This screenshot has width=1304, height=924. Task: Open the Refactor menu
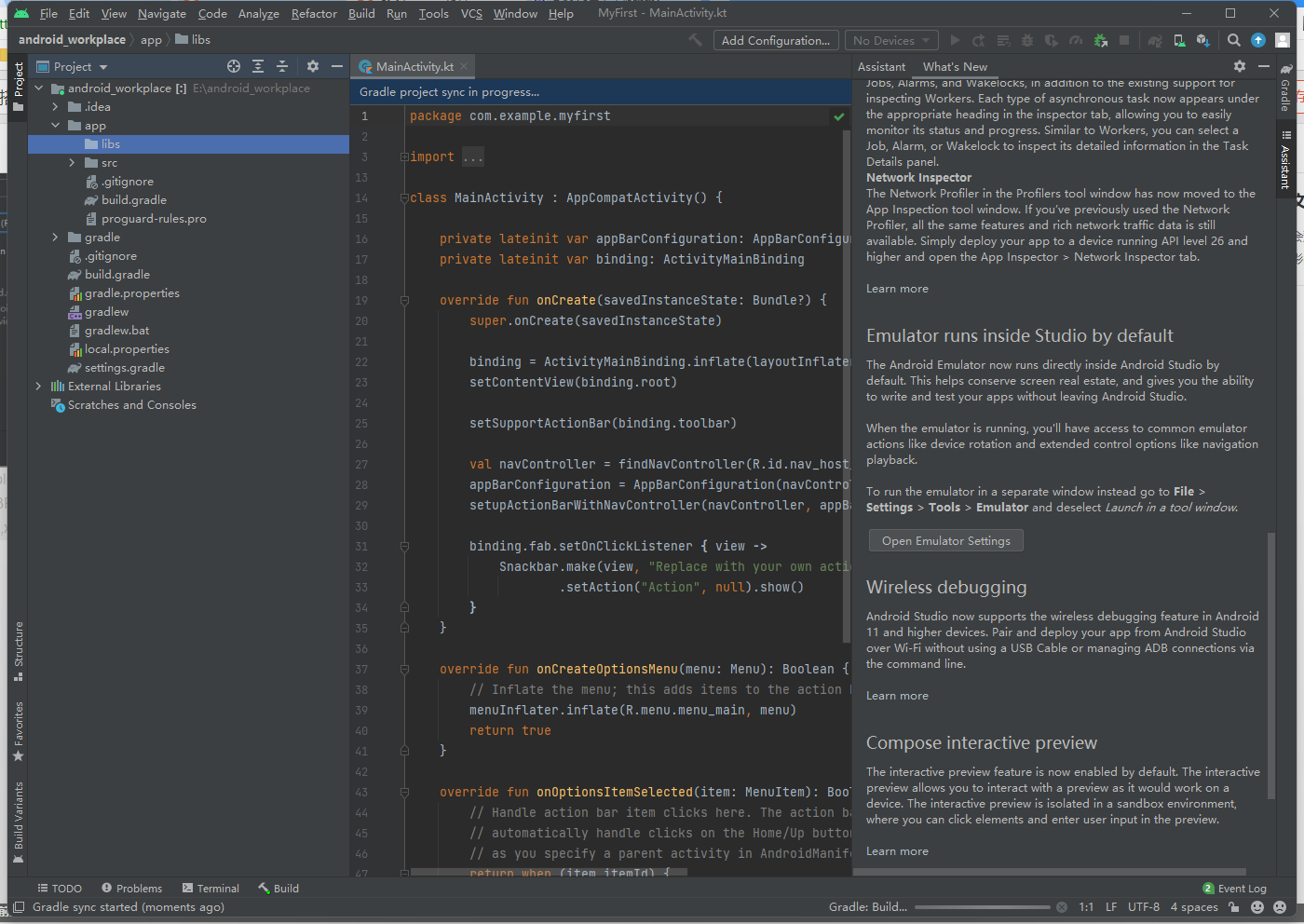pyautogui.click(x=314, y=13)
